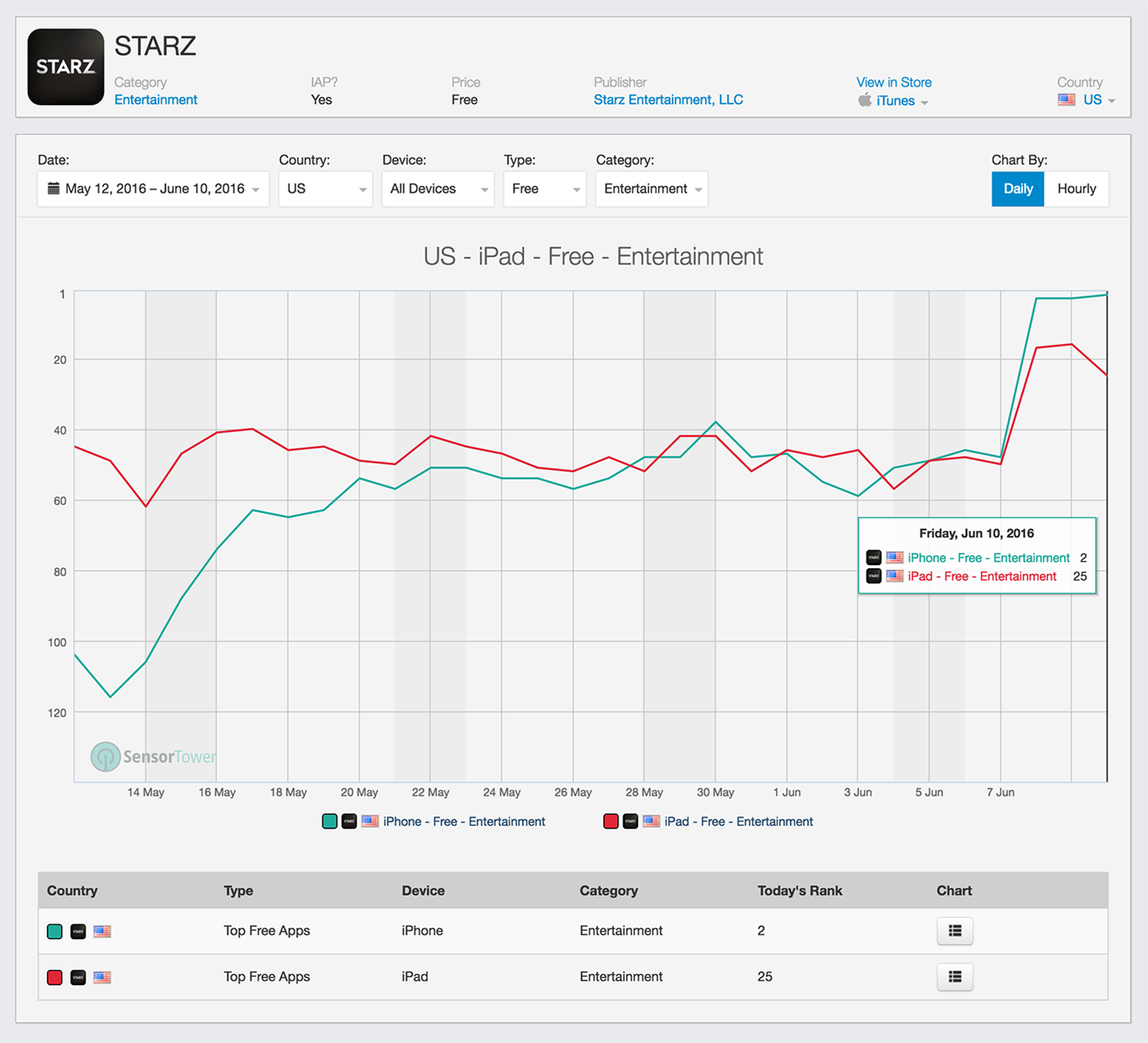Toggle iPad series red legend swatch
Image resolution: width=1148 pixels, height=1043 pixels.
(611, 821)
